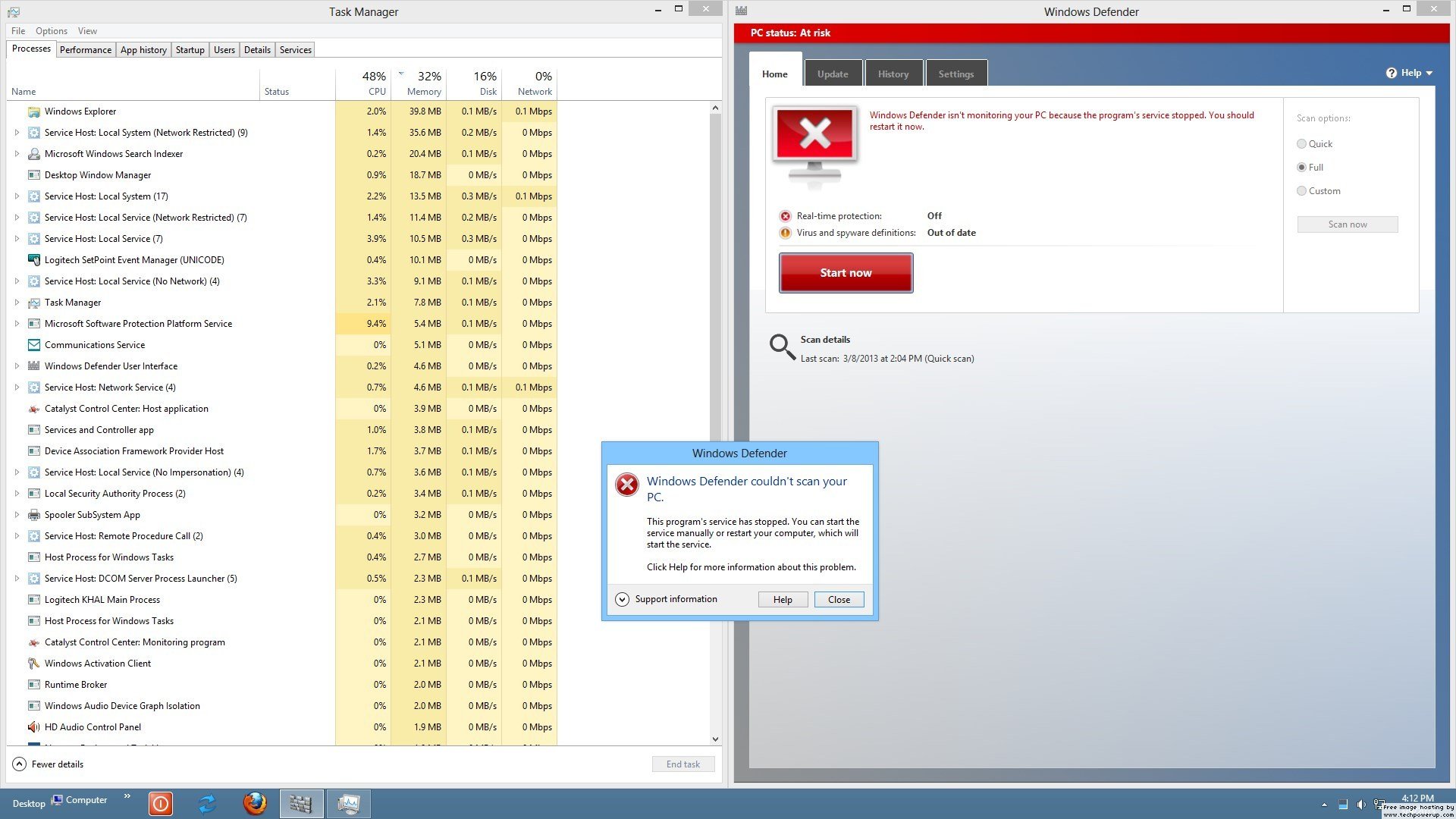Click the Communications Service mail icon
Image resolution: width=1456 pixels, height=819 pixels.
pos(33,345)
